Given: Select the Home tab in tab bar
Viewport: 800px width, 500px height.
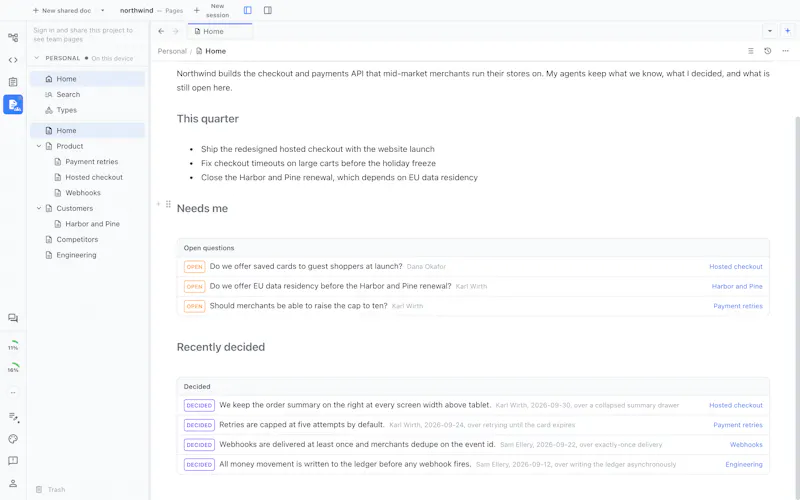Looking at the screenshot, I should pyautogui.click(x=220, y=31).
